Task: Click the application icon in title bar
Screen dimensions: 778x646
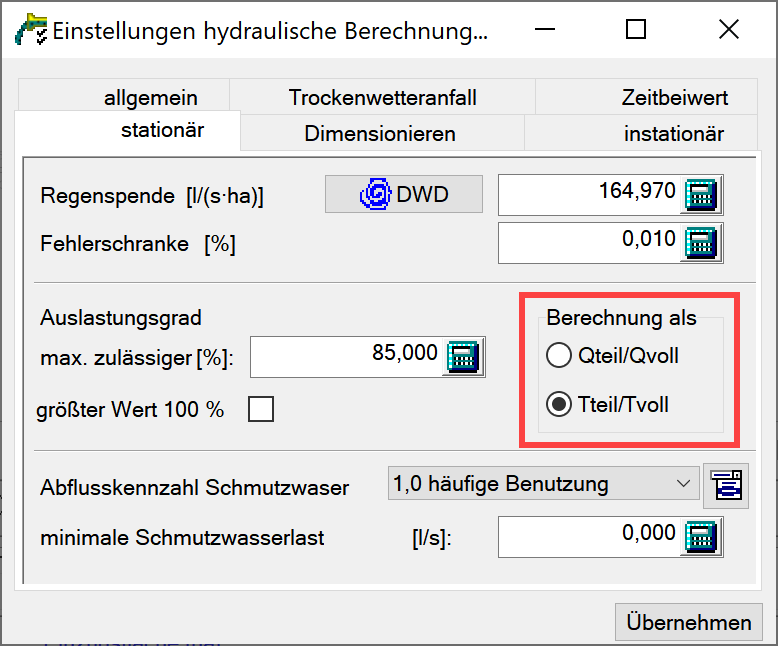Action: tap(29, 30)
